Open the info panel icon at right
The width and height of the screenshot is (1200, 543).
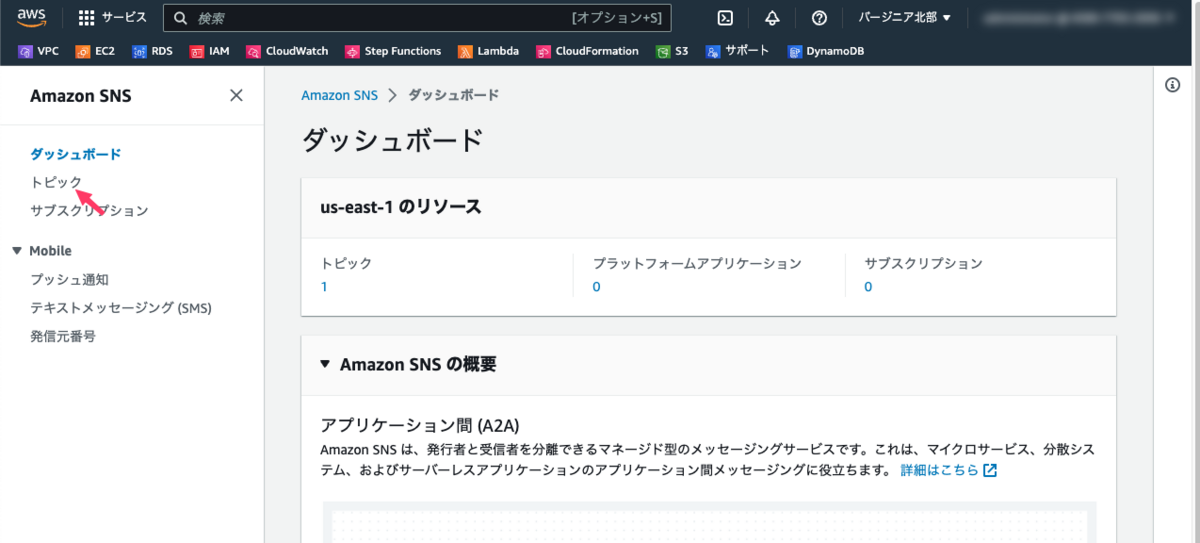click(x=1174, y=86)
